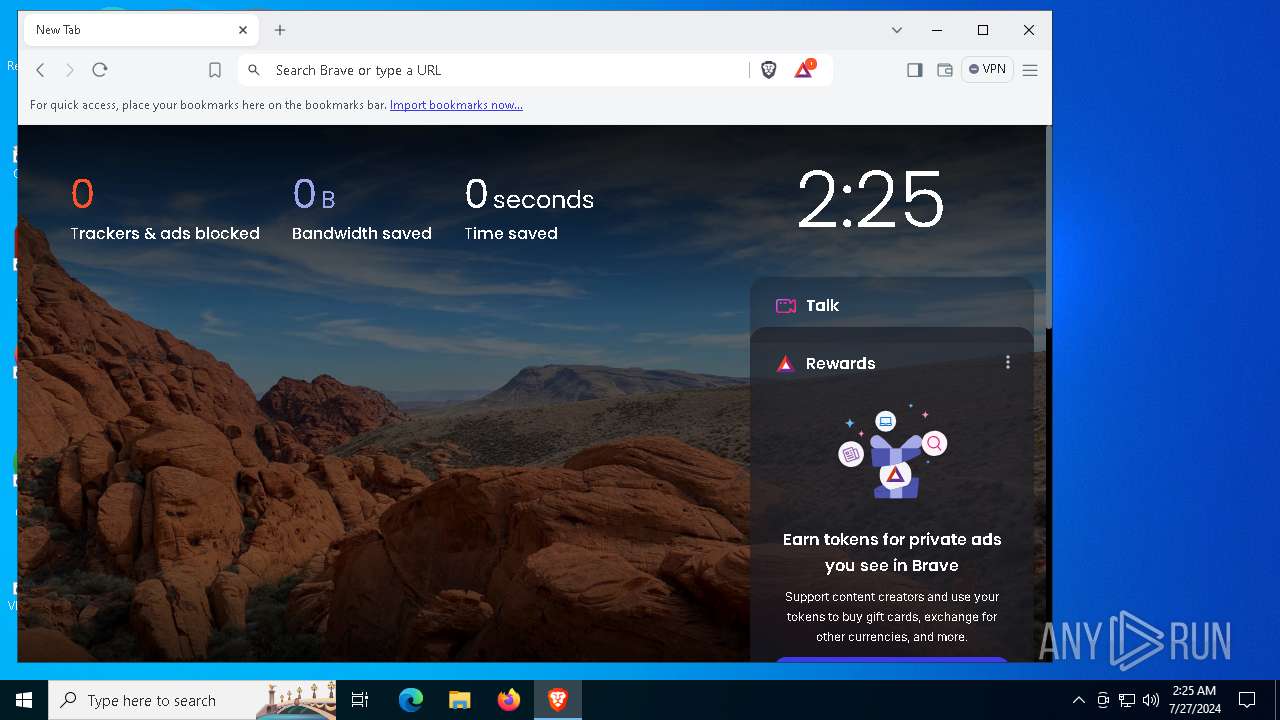This screenshot has height=720, width=1280.
Task: Launch Microsoft Edge from taskbar
Action: click(411, 700)
